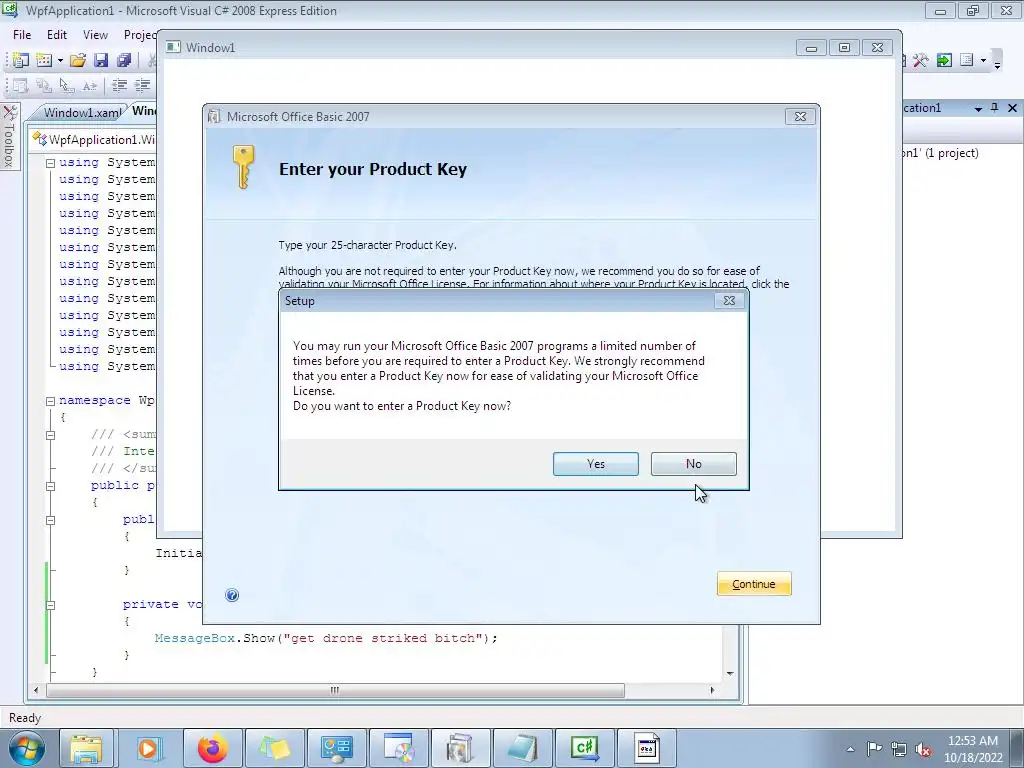Screen dimensions: 1024x768
Task: Open the Solution Explorer window position dropdown
Action: [978, 108]
